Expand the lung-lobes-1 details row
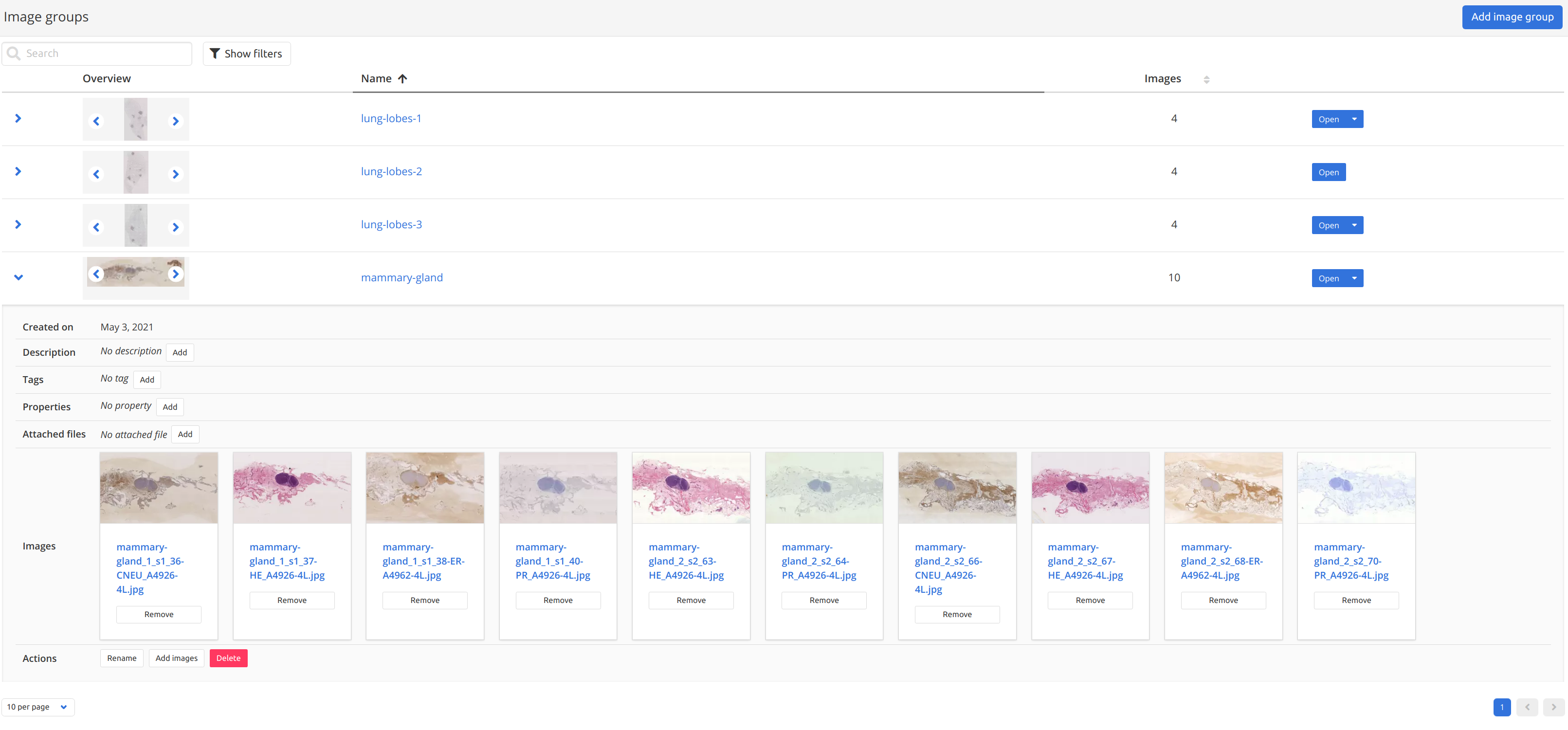This screenshot has width=1568, height=730. [18, 119]
